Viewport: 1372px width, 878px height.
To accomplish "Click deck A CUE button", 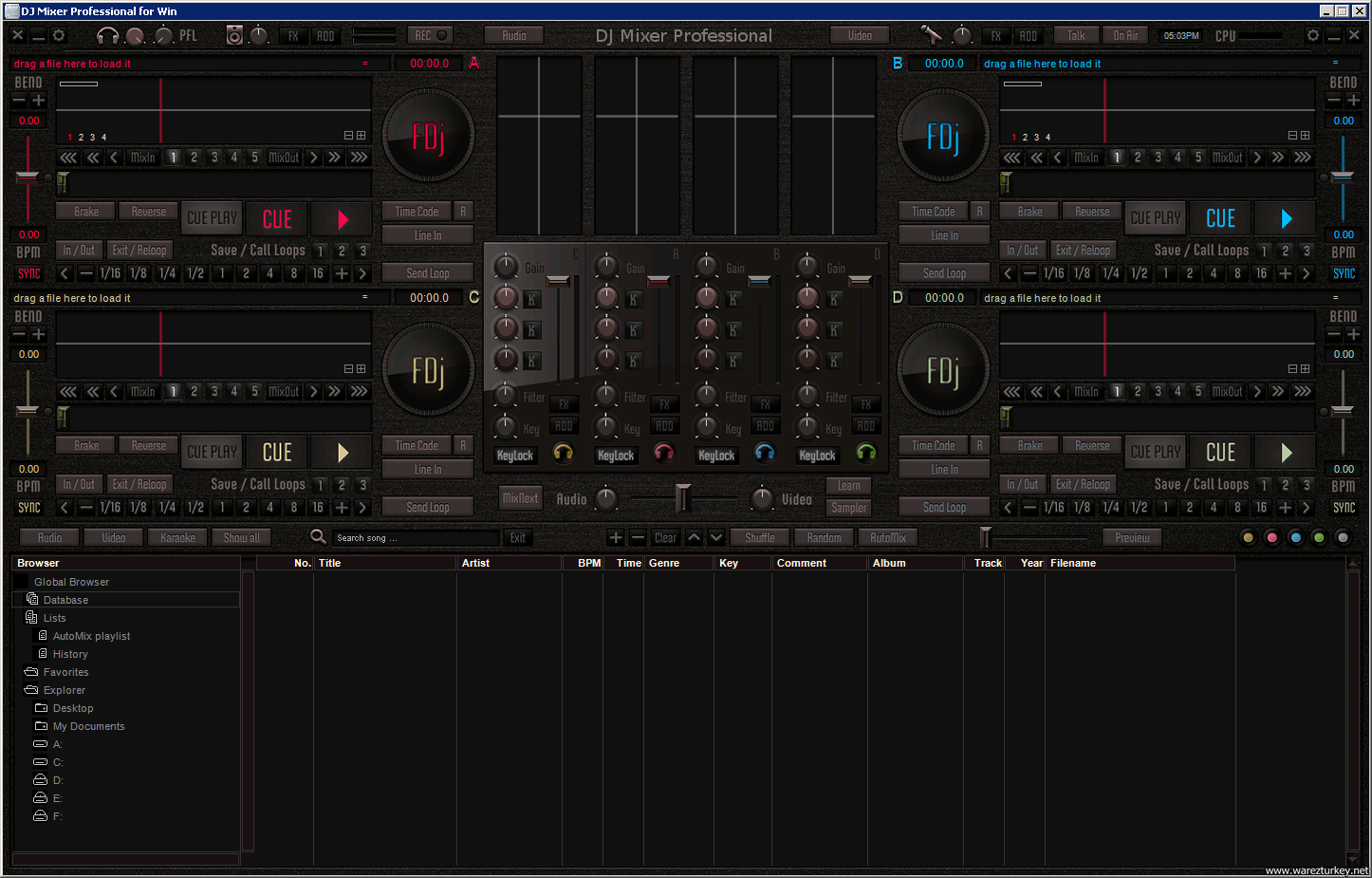I will [277, 219].
